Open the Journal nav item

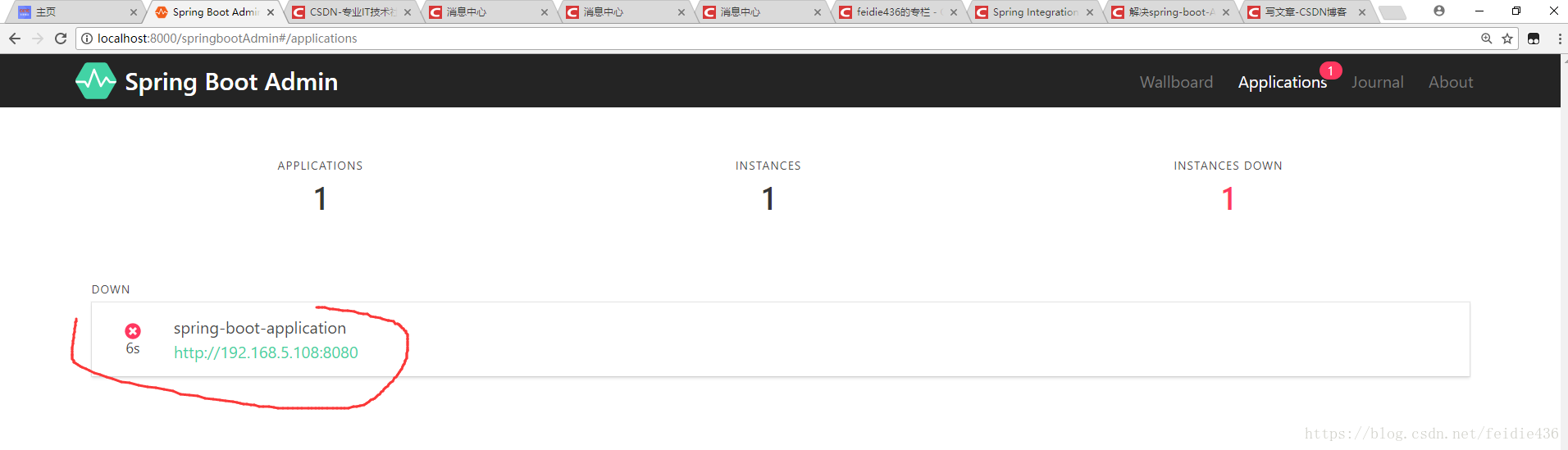point(1377,82)
